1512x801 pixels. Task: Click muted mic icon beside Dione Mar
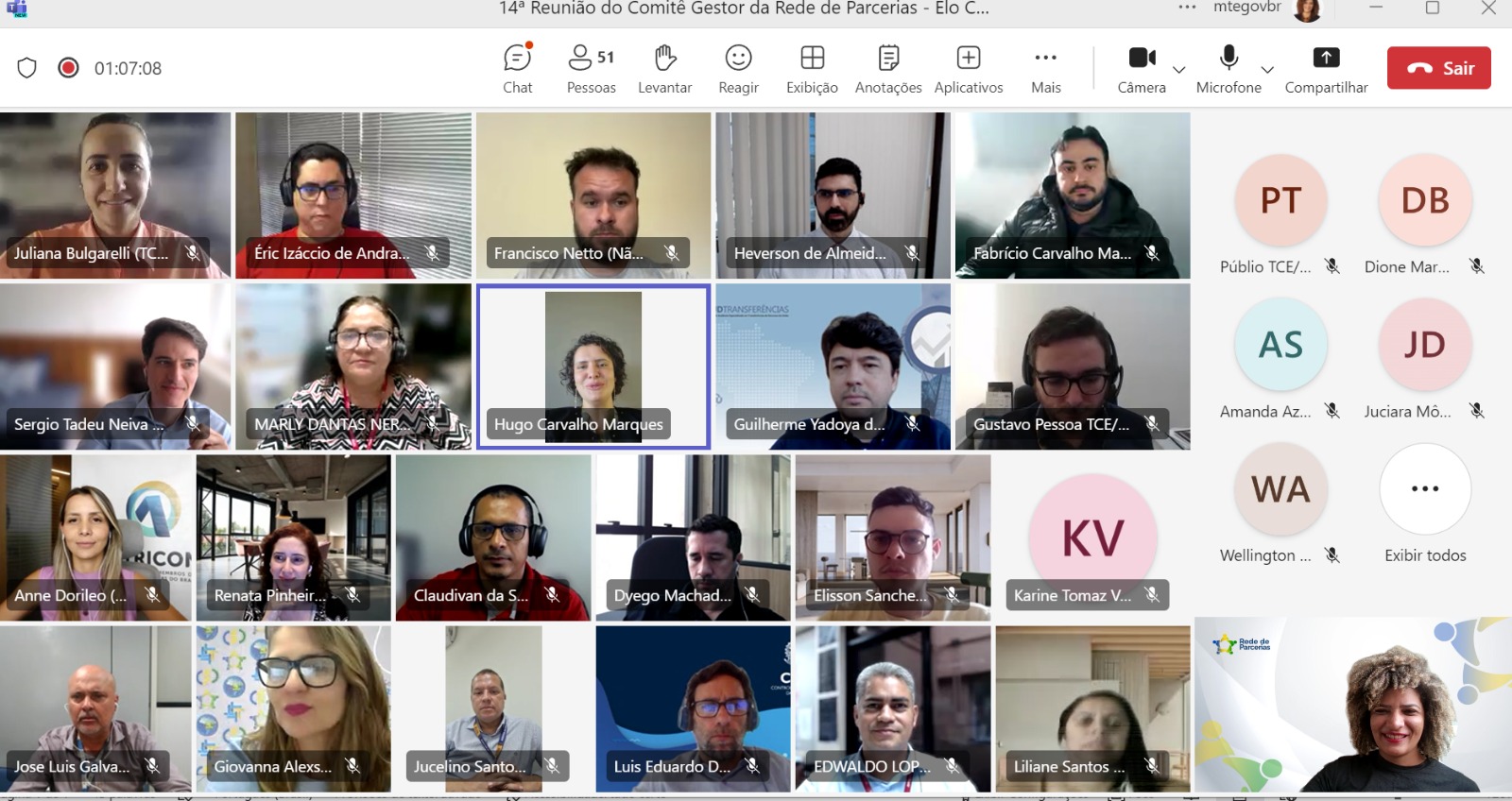1477,266
